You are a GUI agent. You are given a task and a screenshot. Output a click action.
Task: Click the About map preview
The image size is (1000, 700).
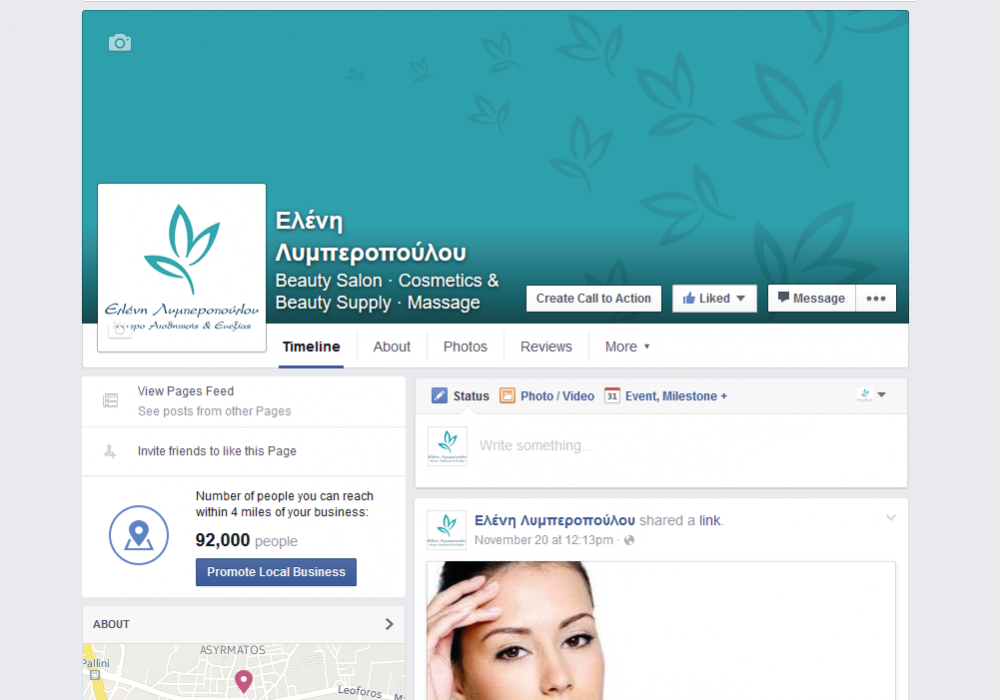(x=244, y=672)
